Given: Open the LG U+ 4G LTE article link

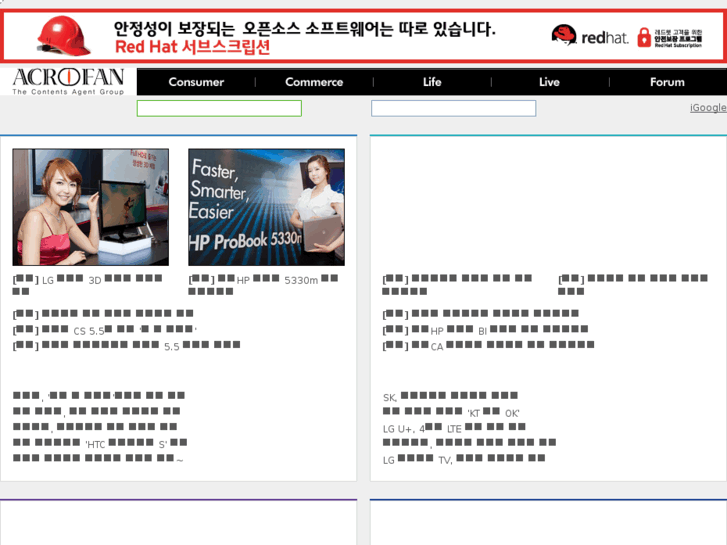Looking at the screenshot, I should 454,427.
